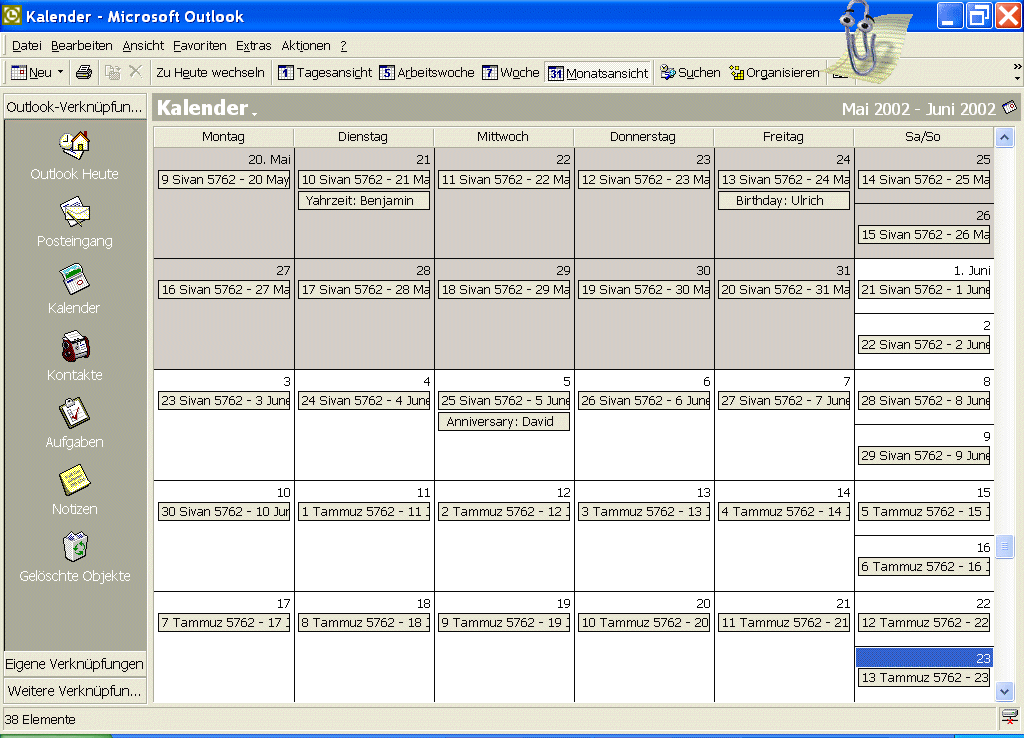Click the Freitag column header

(x=783, y=137)
